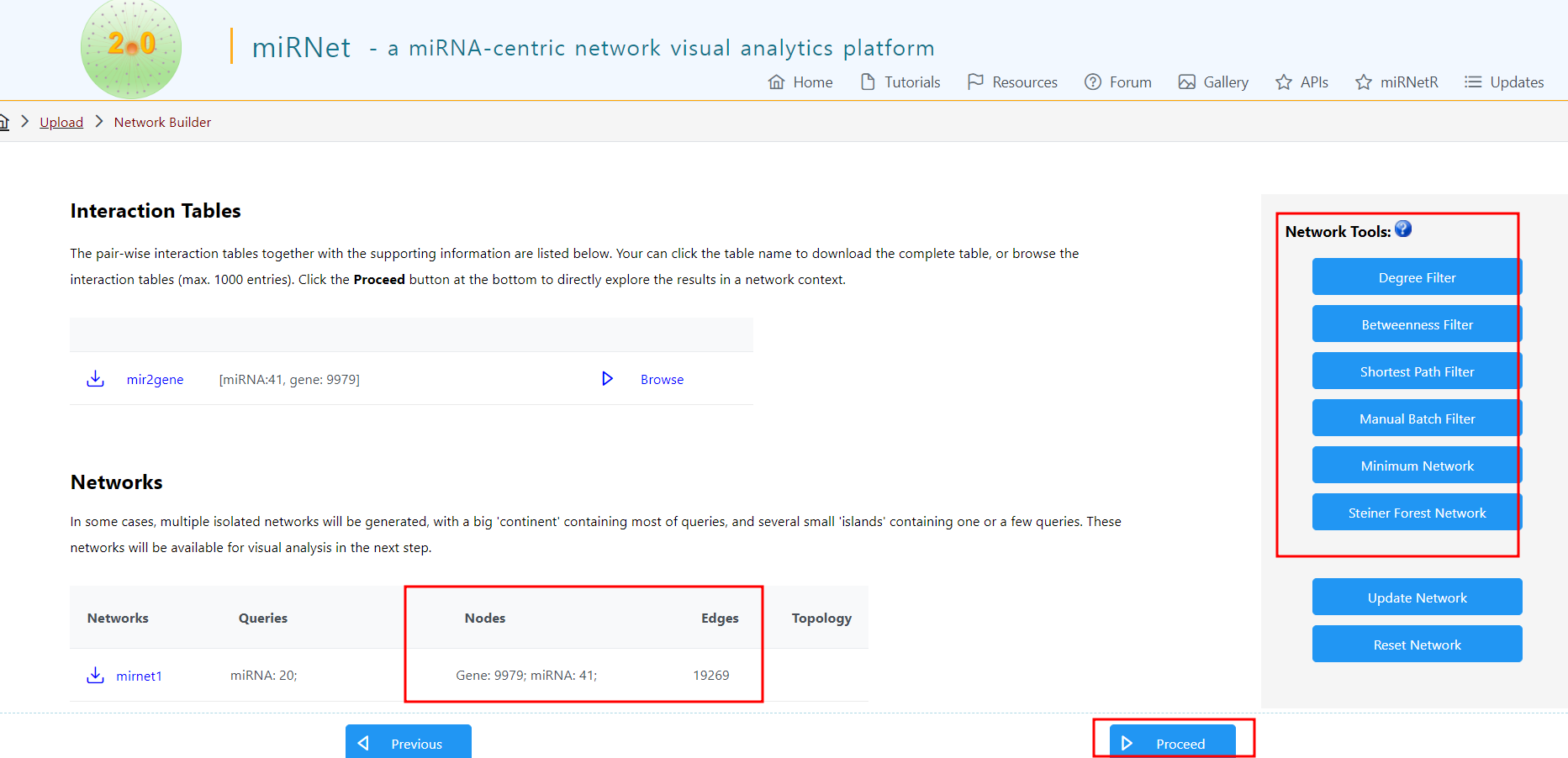Open the APIs menu item

1314,82
